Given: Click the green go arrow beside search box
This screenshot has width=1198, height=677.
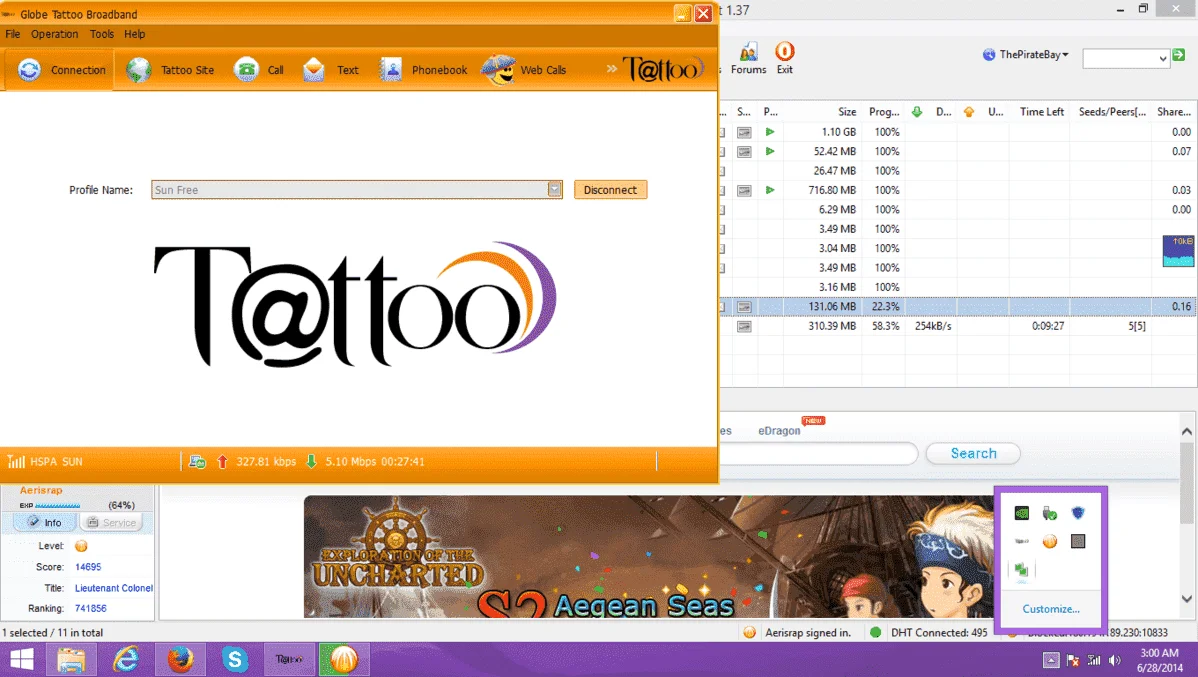Looking at the screenshot, I should (1179, 55).
